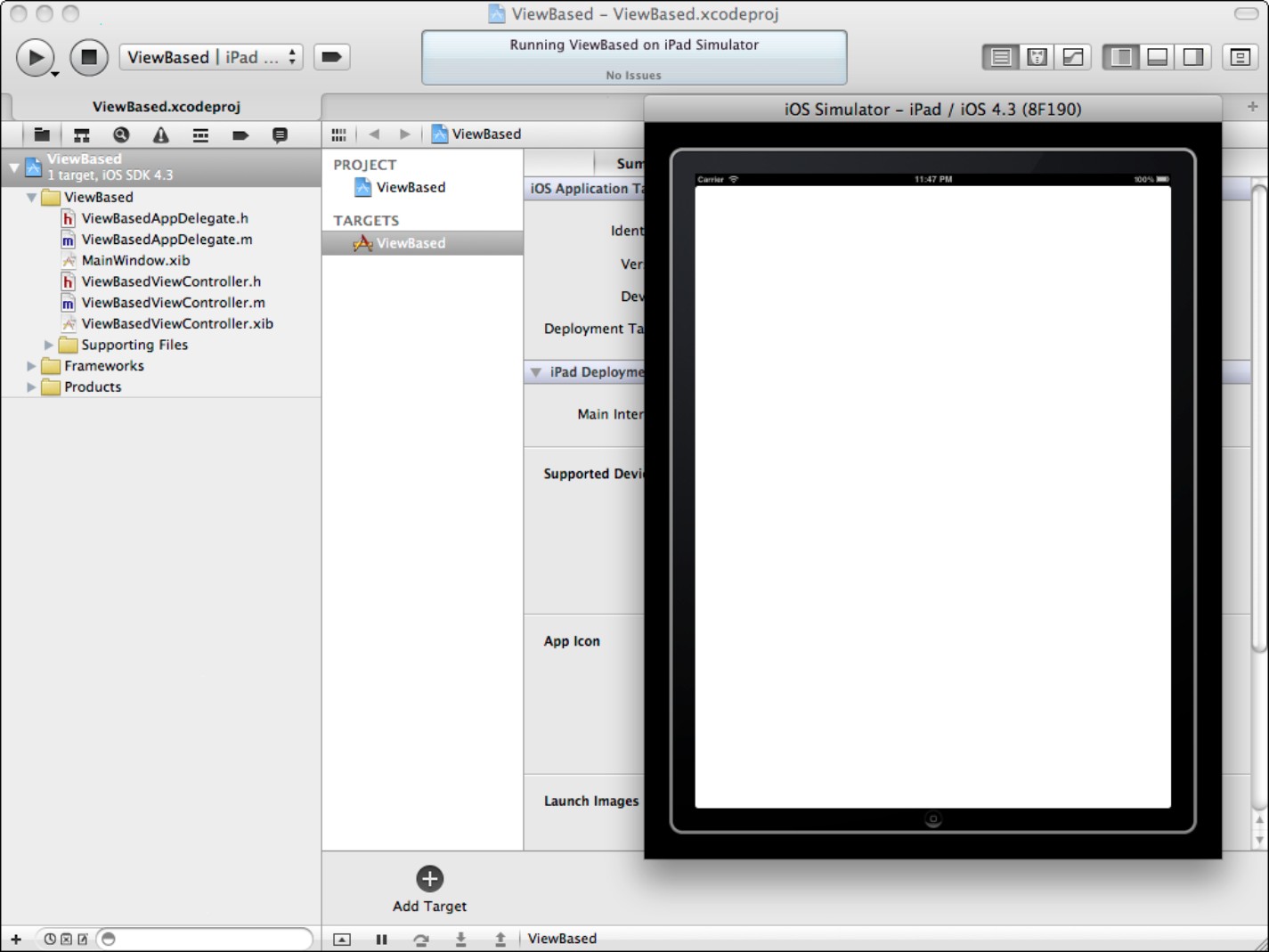Click the Stop button in toolbar
The height and width of the screenshot is (952, 1269).
pyautogui.click(x=89, y=58)
